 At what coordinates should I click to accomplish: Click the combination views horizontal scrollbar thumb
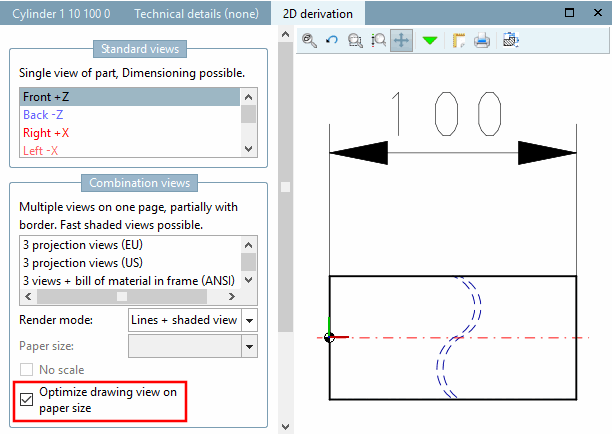click(122, 297)
